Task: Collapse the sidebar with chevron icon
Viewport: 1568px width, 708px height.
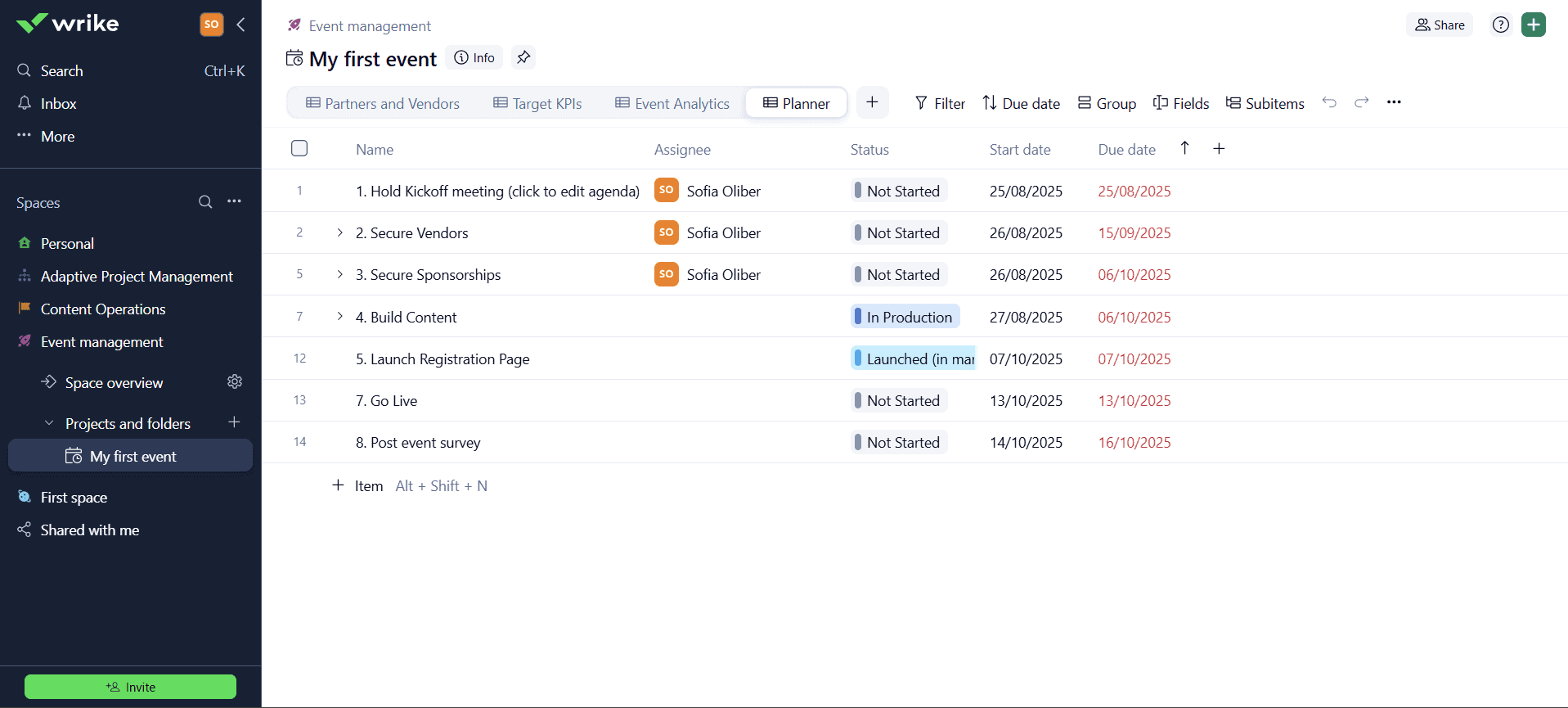Action: pos(240,25)
